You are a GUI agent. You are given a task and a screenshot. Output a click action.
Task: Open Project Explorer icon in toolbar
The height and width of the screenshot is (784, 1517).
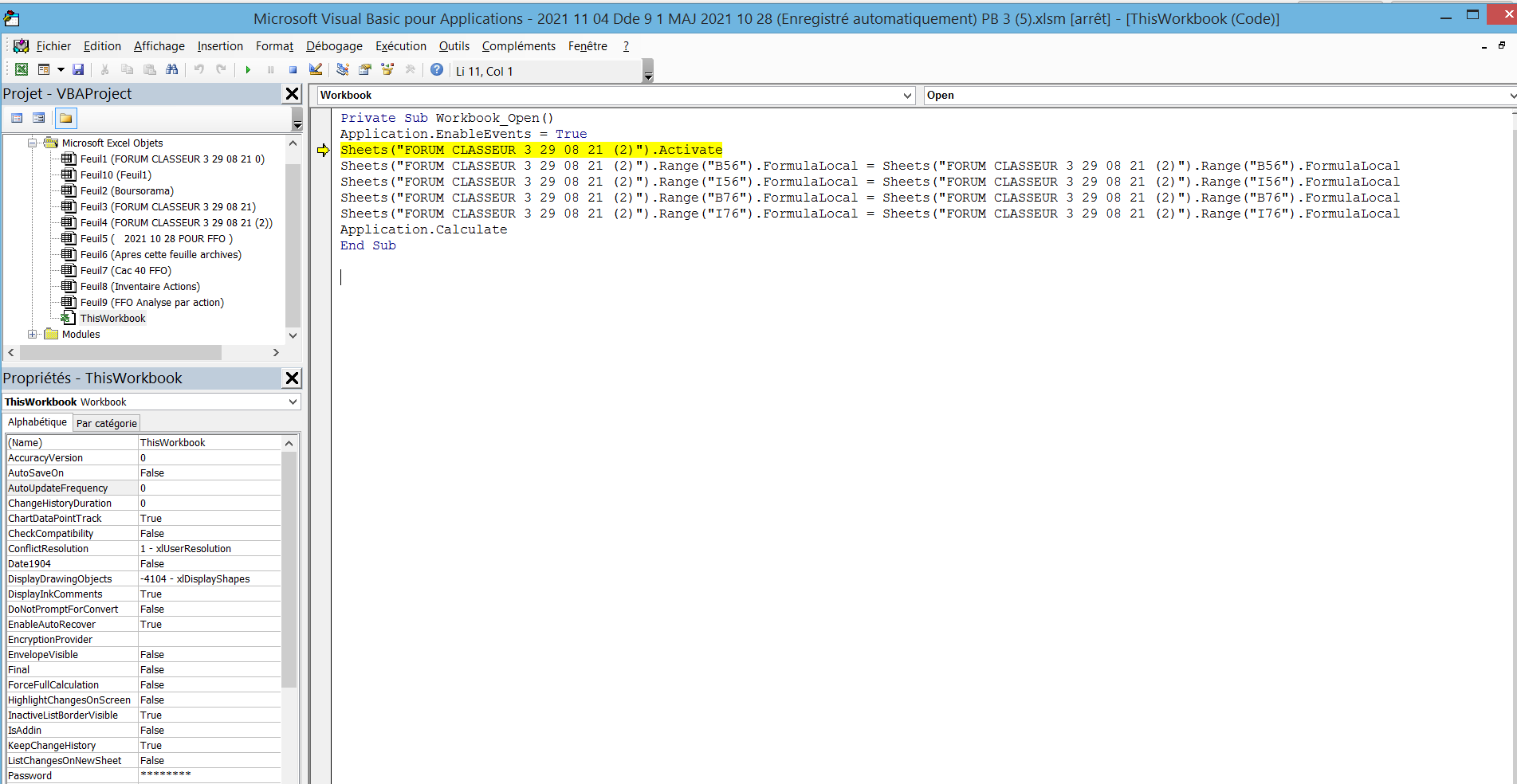tap(343, 70)
